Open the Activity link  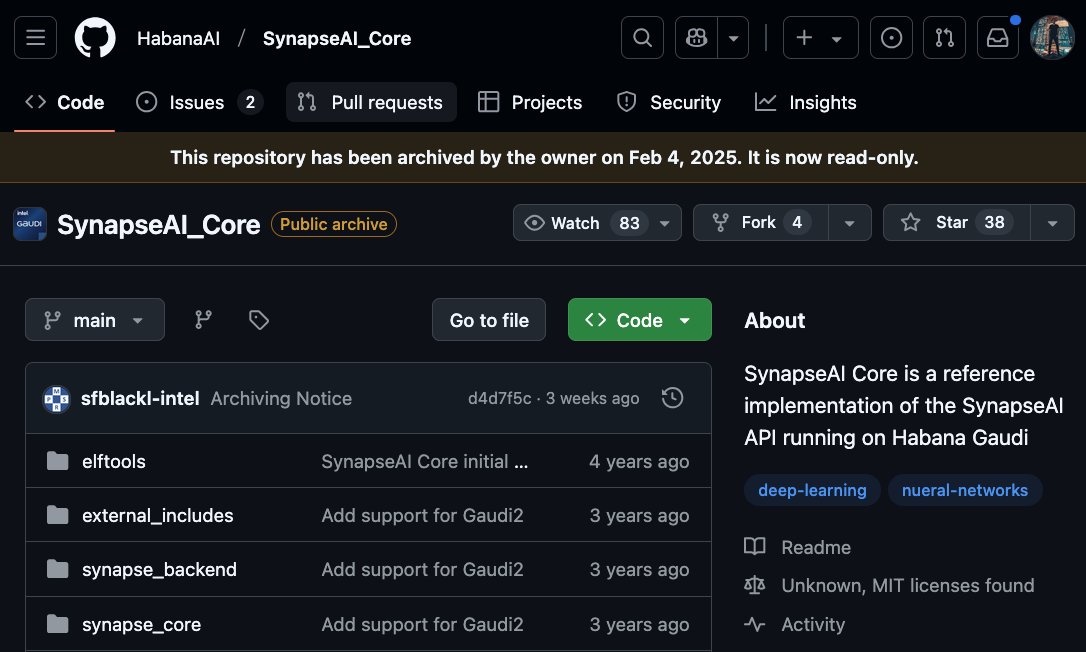(813, 624)
